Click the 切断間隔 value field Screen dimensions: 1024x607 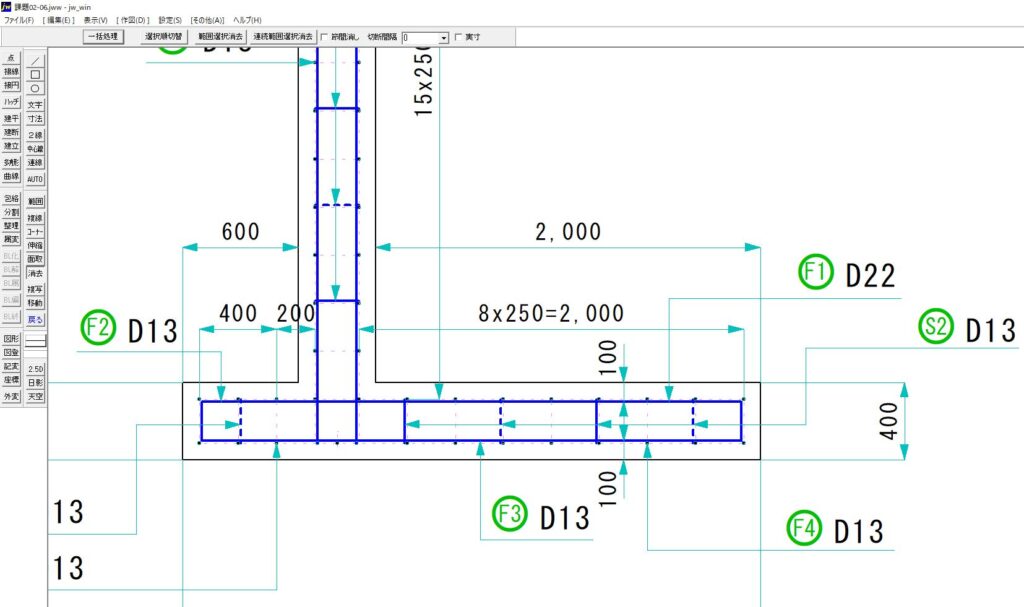point(419,38)
